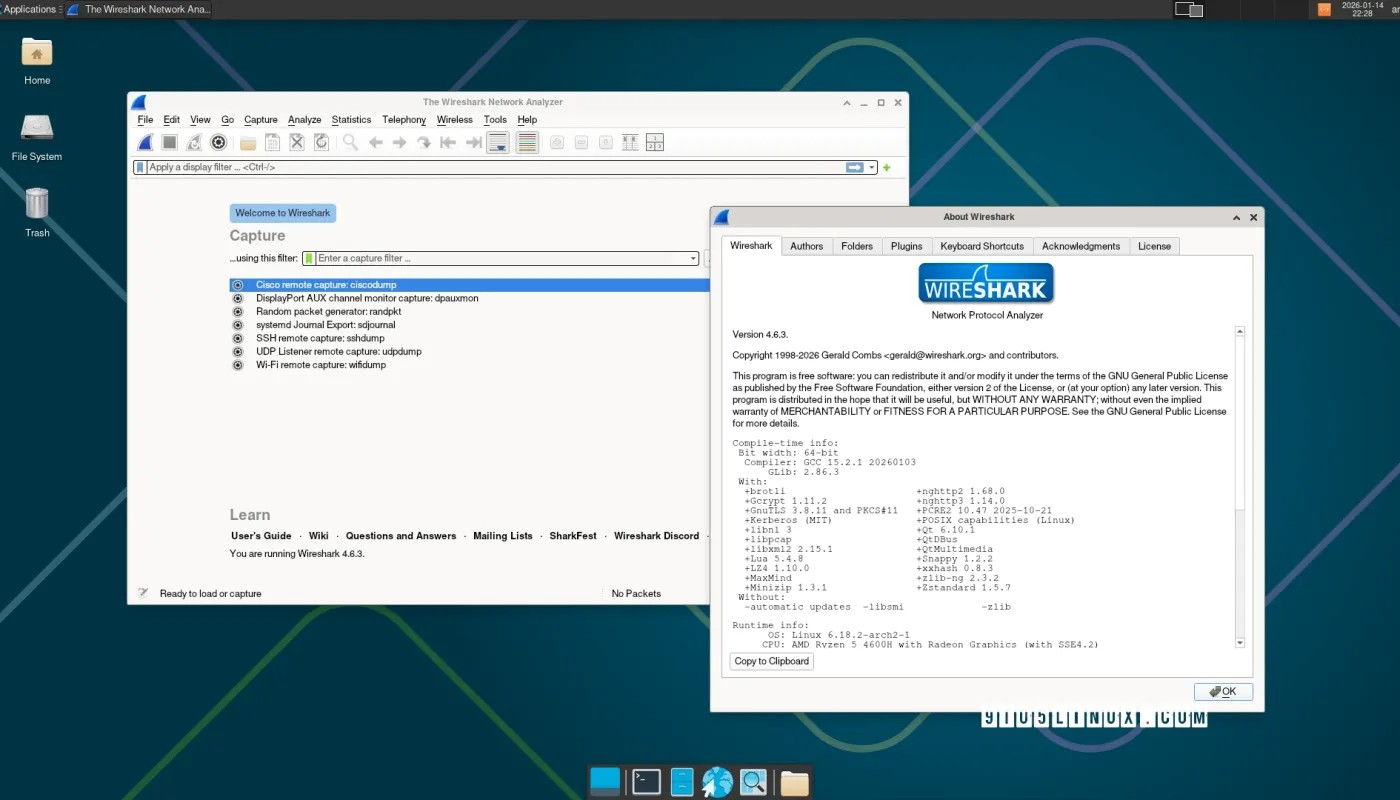This screenshot has width=1400, height=800.
Task: Open the capture filter dropdown arrow
Action: [695, 258]
